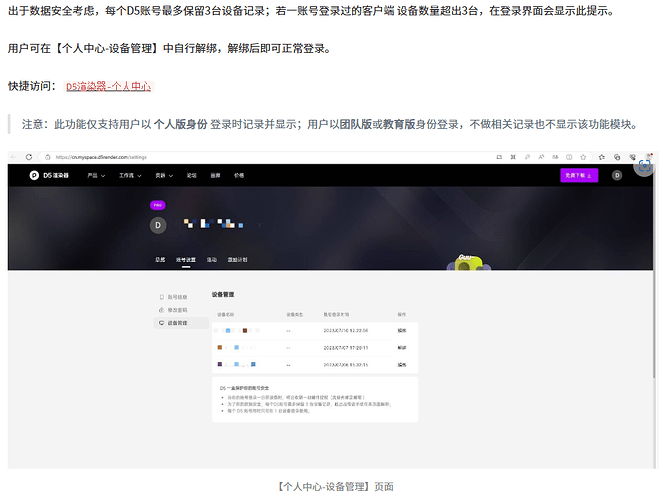
Task: Expand the 资源 dropdown in the D5 navbar
Action: 164,176
